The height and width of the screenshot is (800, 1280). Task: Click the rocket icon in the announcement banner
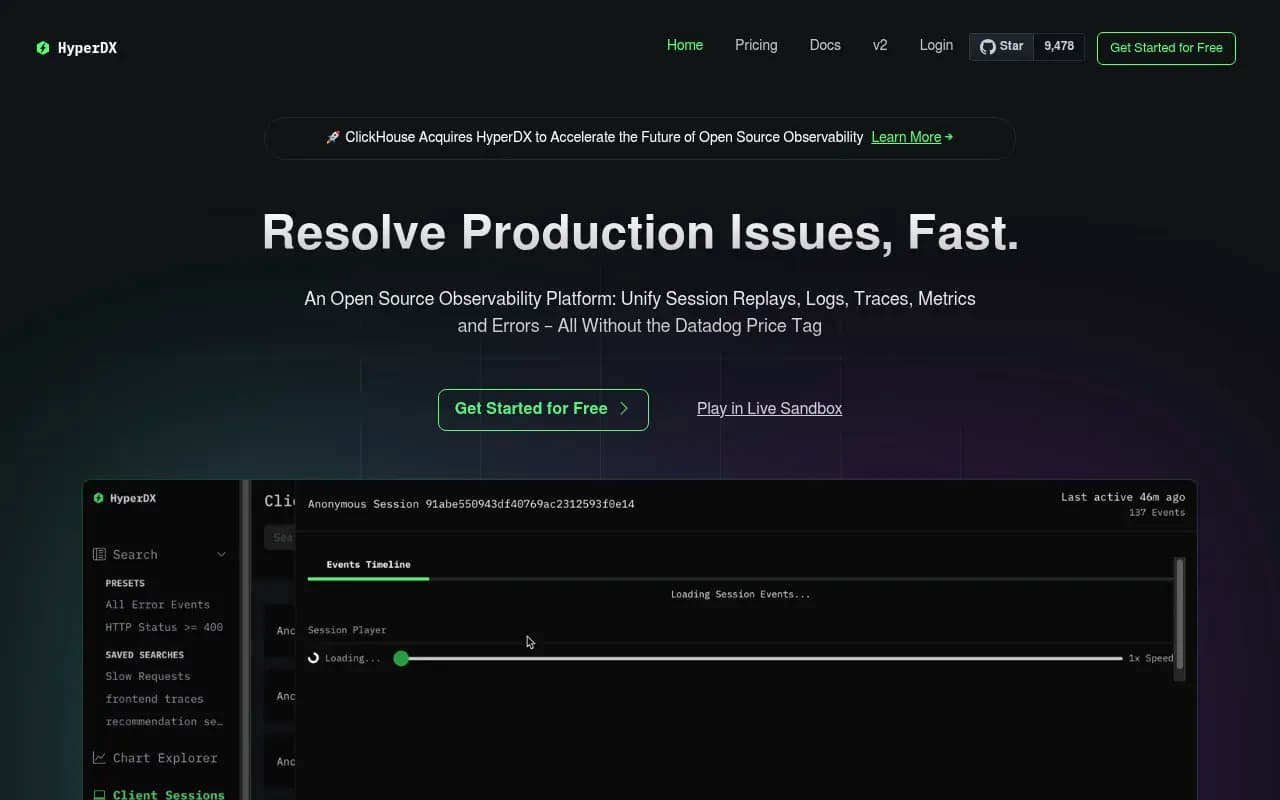[333, 137]
